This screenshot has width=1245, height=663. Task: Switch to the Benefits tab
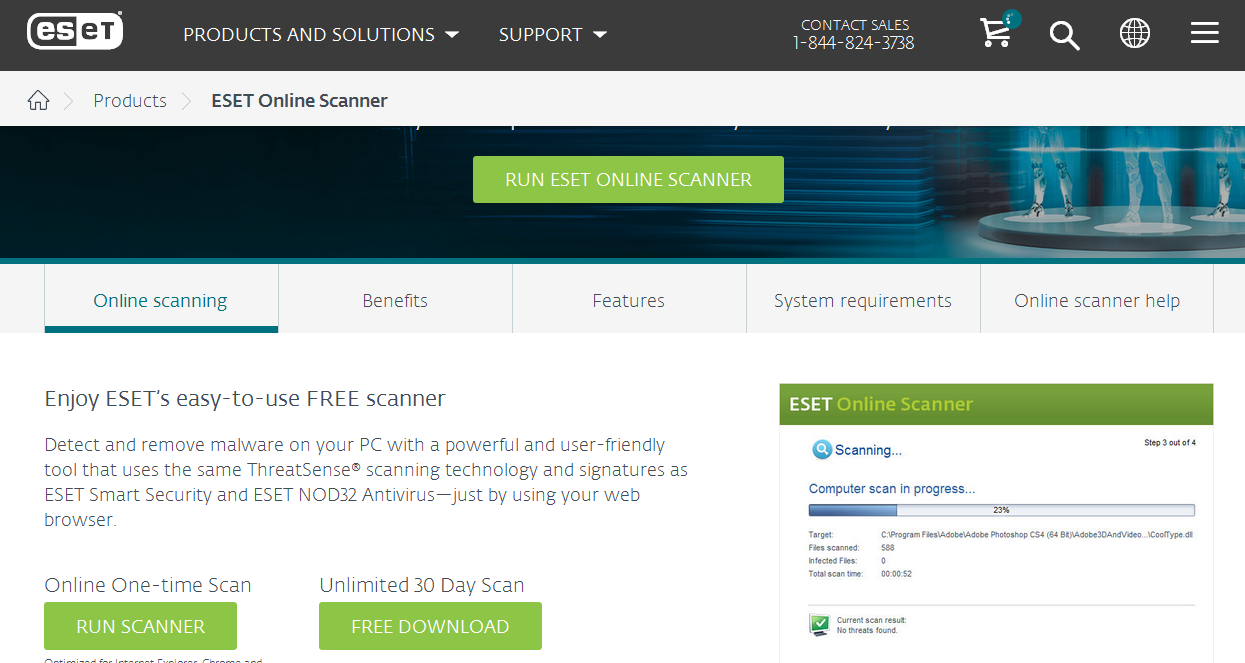pyautogui.click(x=395, y=301)
